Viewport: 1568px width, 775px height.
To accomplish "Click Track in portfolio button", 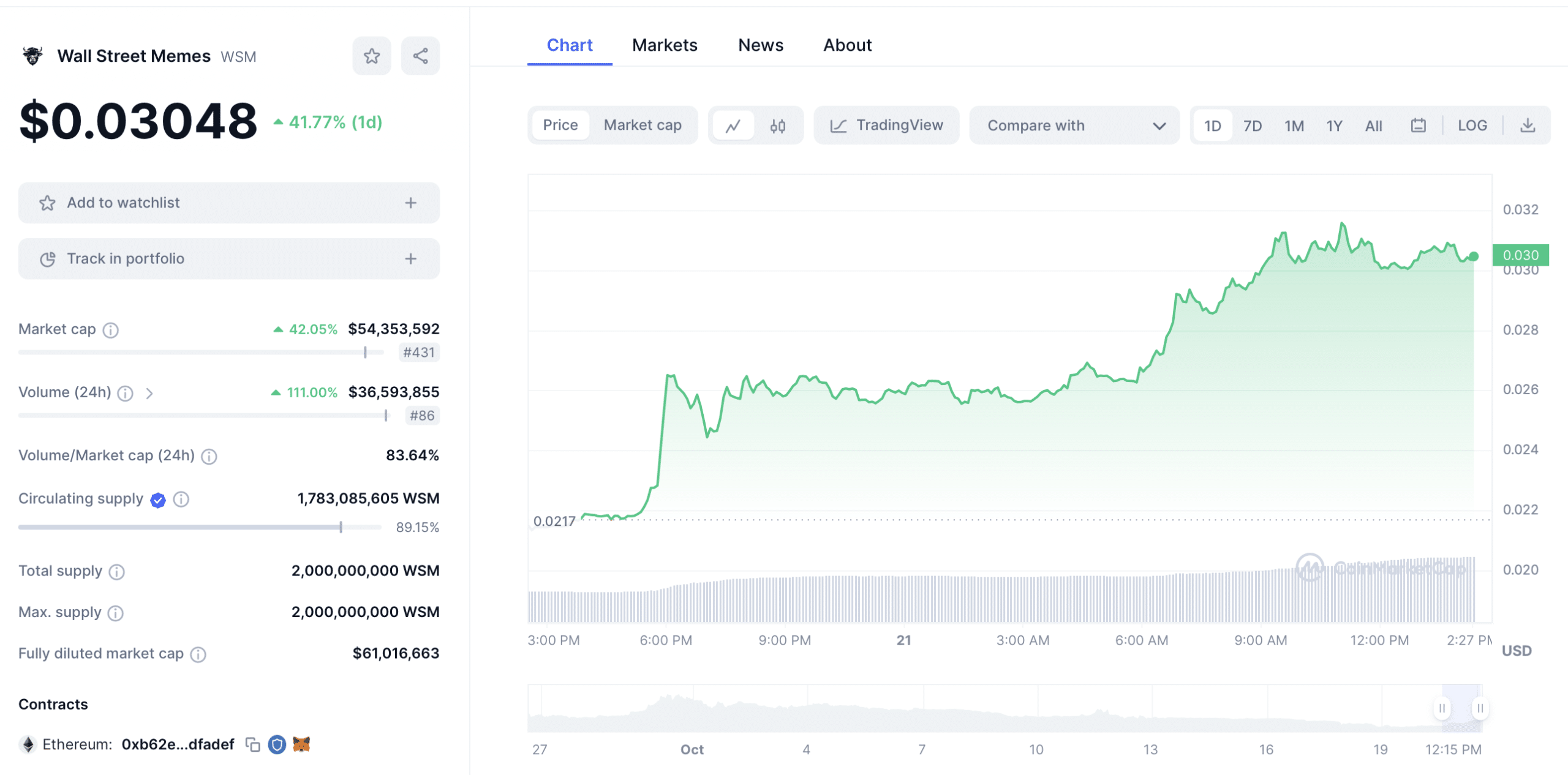I will (228, 259).
